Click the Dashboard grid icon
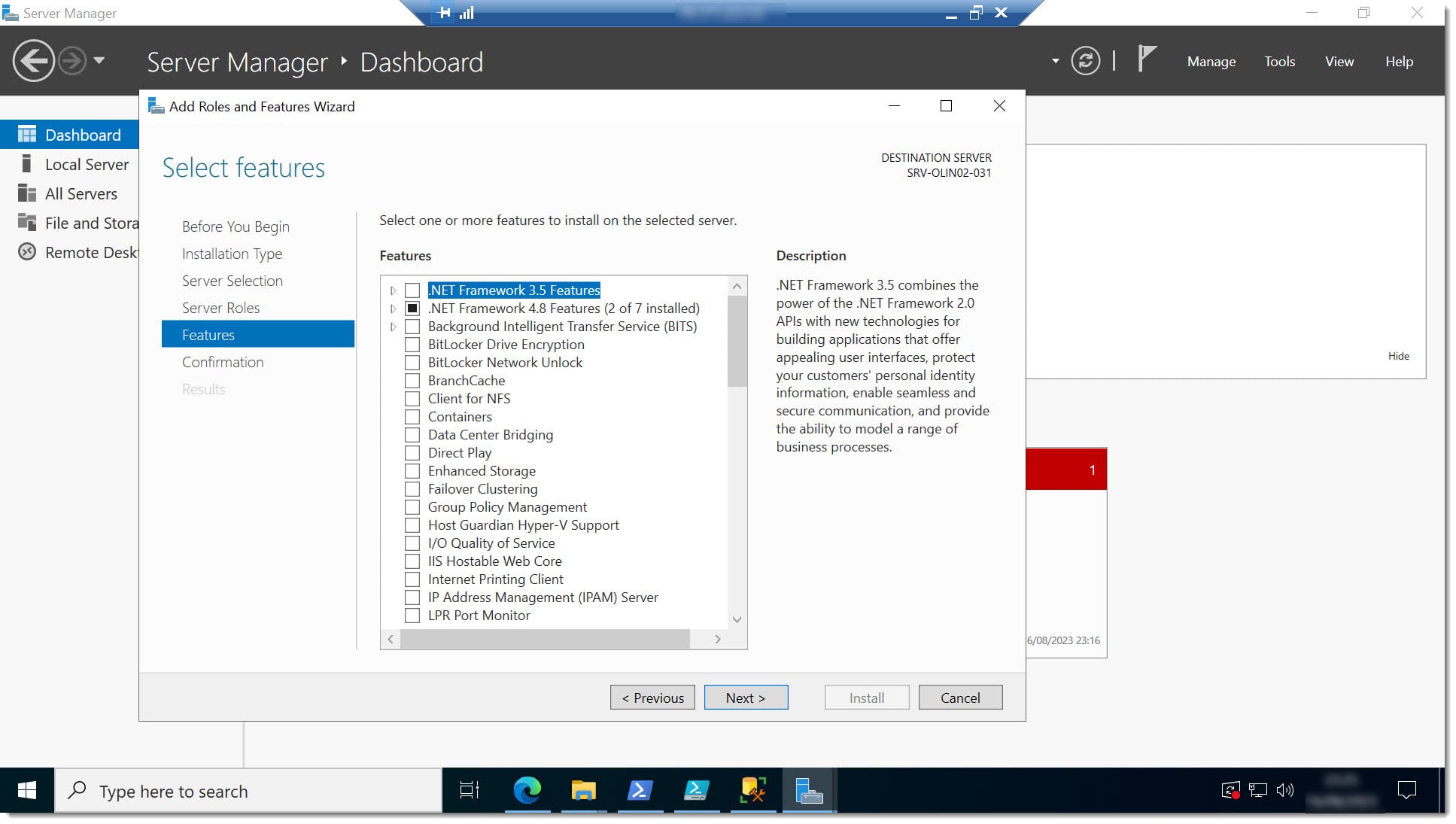Image resolution: width=1456 pixels, height=824 pixels. point(27,135)
